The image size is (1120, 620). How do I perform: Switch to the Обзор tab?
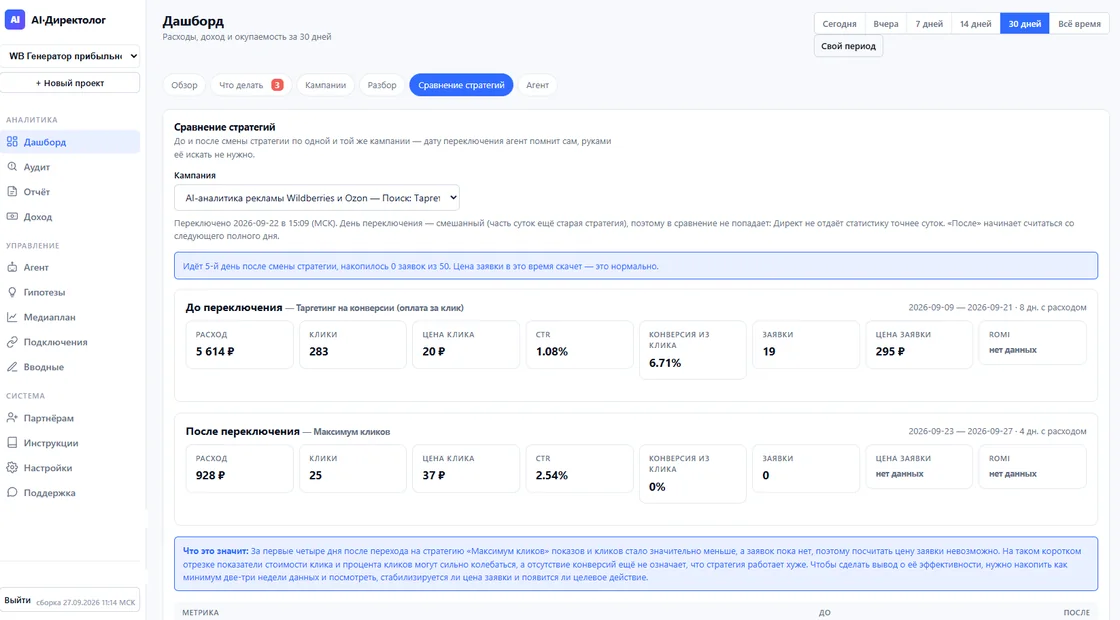tap(184, 85)
